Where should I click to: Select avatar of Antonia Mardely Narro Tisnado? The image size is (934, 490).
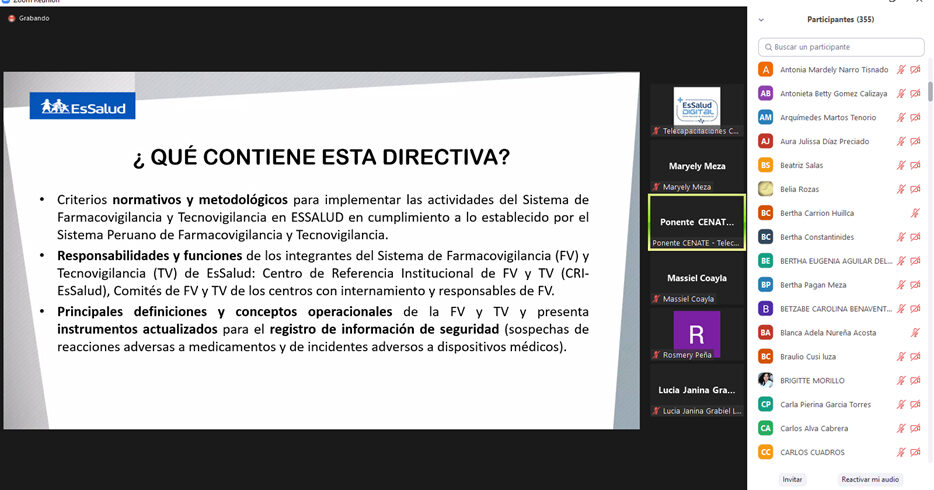point(765,70)
